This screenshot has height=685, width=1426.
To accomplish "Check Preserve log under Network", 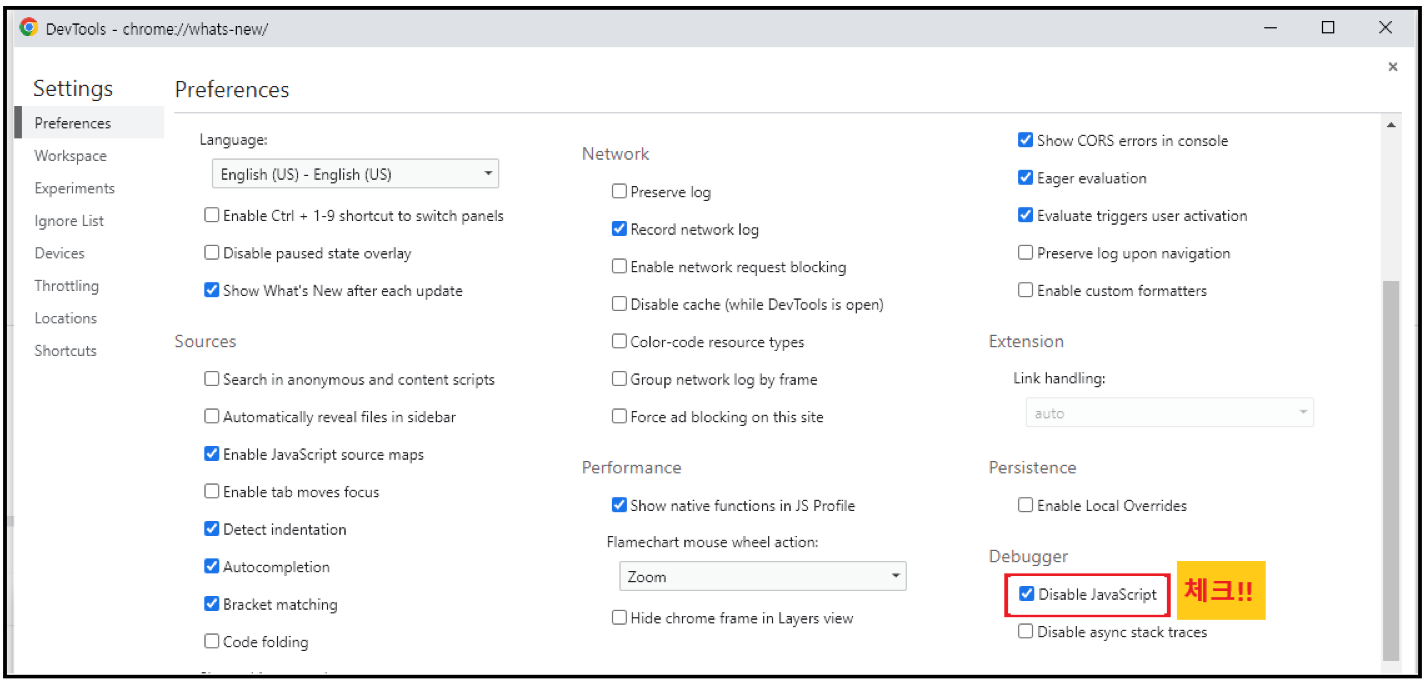I will (619, 191).
